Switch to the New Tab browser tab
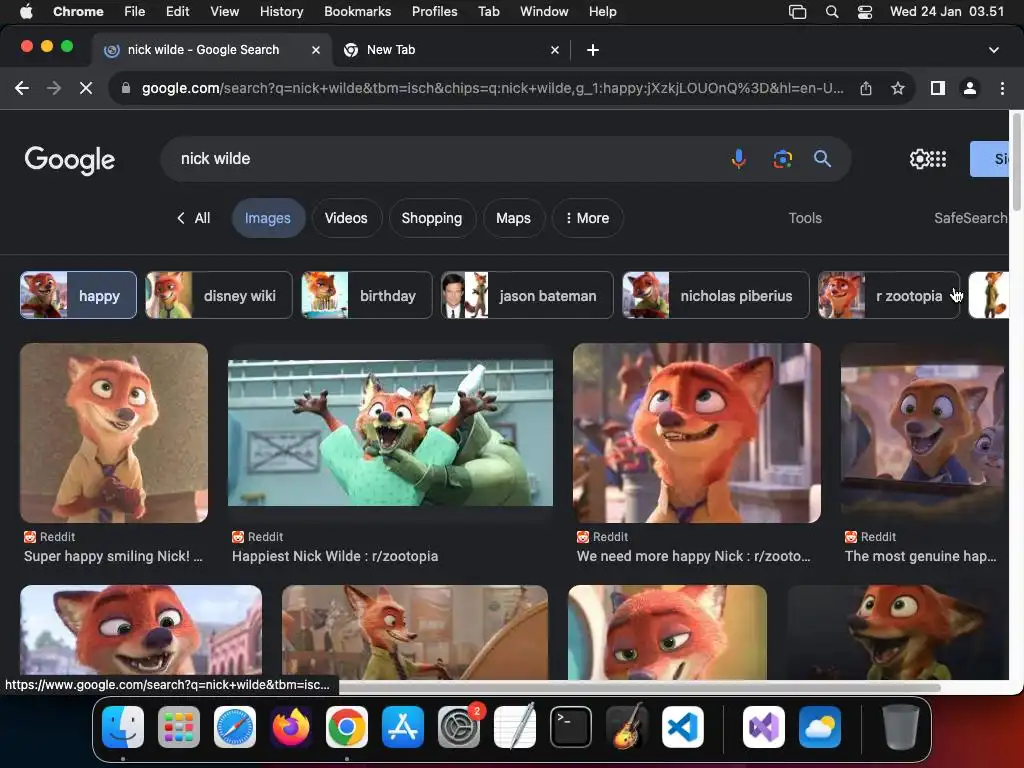 451,50
